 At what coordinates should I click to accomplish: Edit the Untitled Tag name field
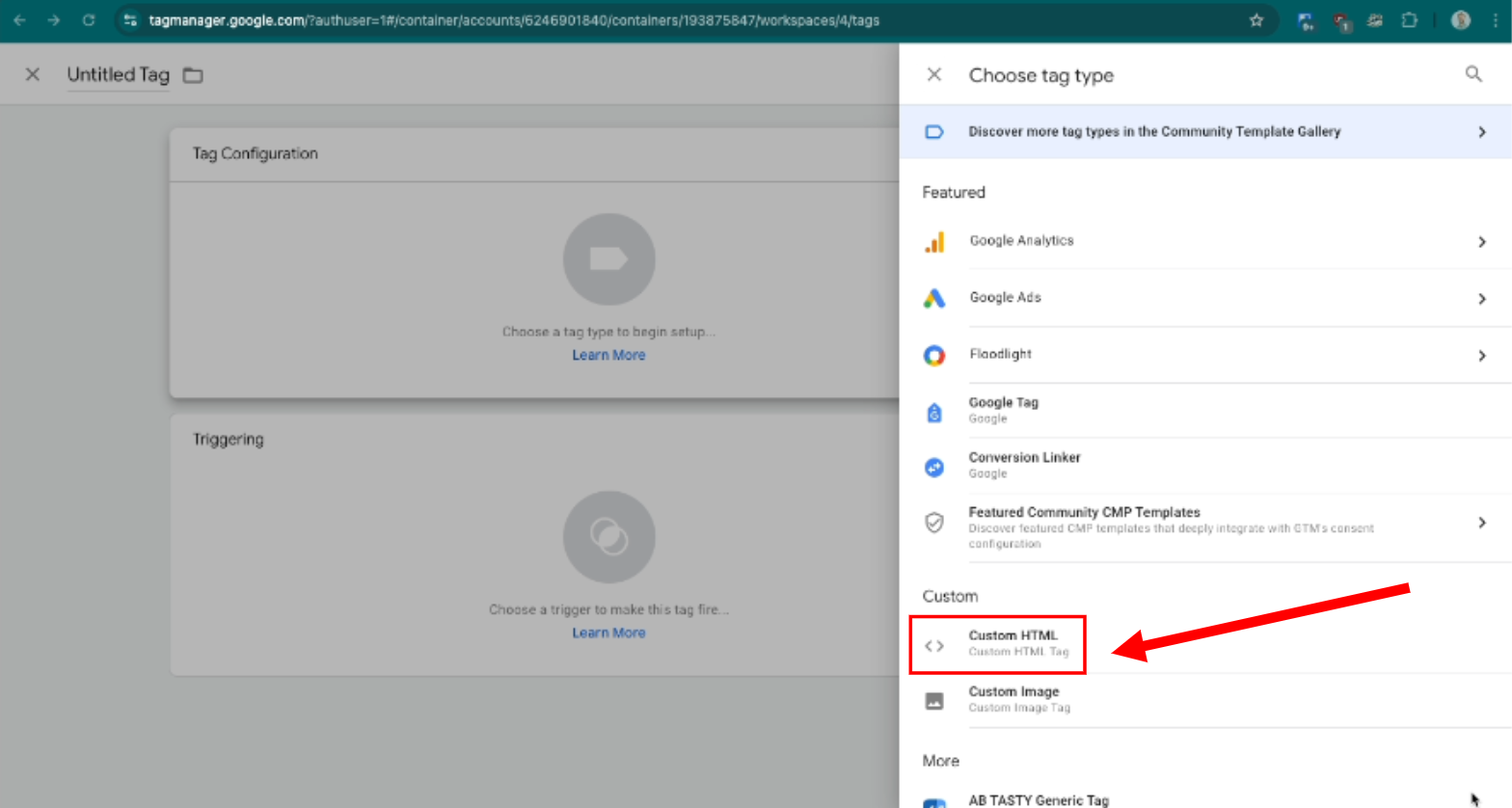tap(118, 74)
